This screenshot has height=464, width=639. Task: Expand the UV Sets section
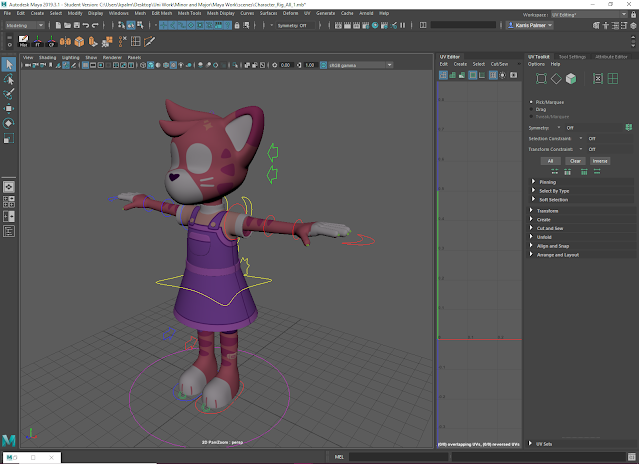tap(581, 444)
